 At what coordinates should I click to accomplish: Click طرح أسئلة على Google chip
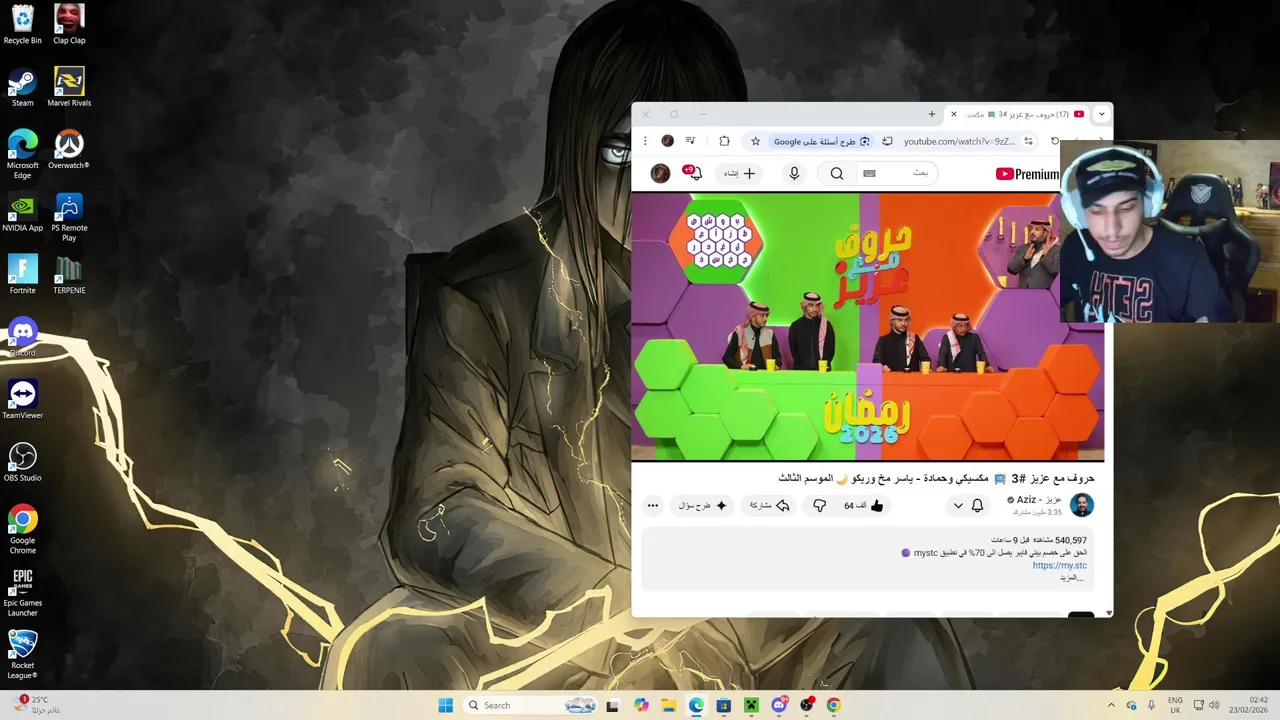point(822,141)
